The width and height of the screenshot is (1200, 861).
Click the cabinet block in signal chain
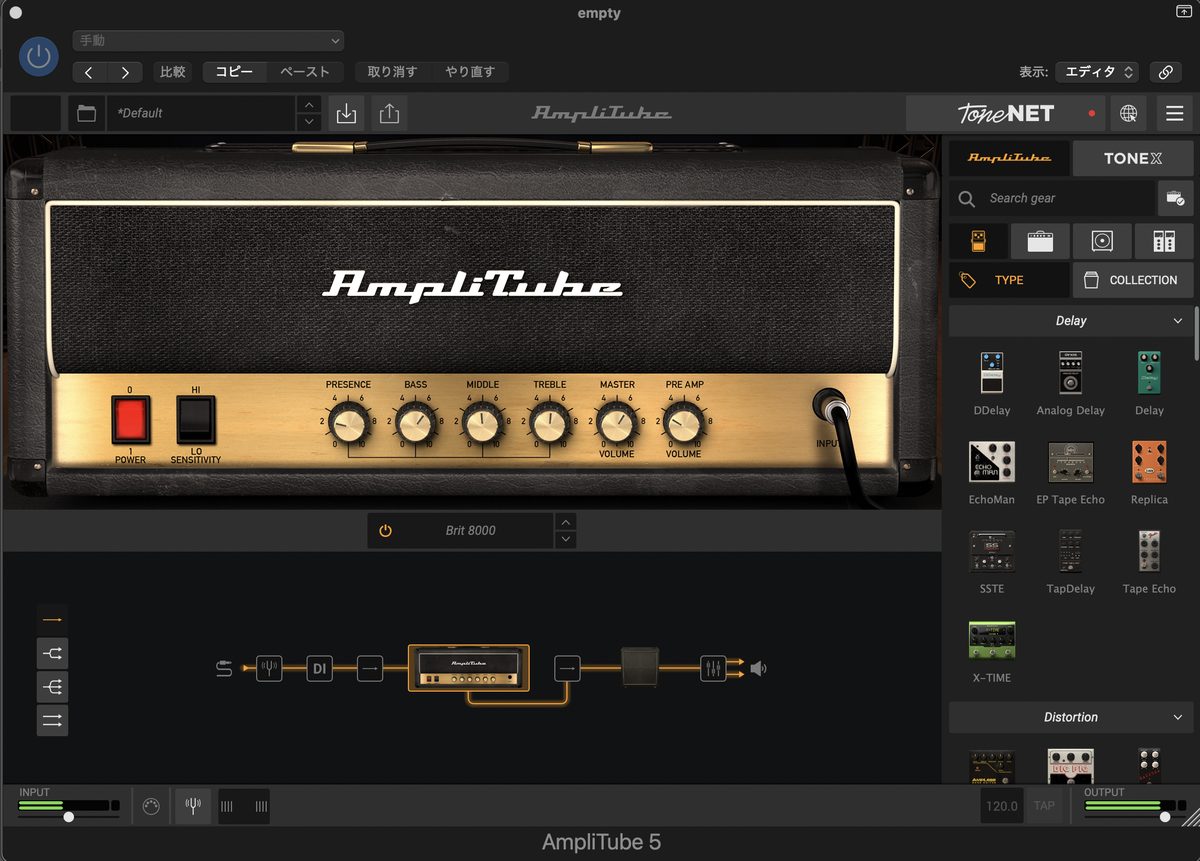click(639, 668)
